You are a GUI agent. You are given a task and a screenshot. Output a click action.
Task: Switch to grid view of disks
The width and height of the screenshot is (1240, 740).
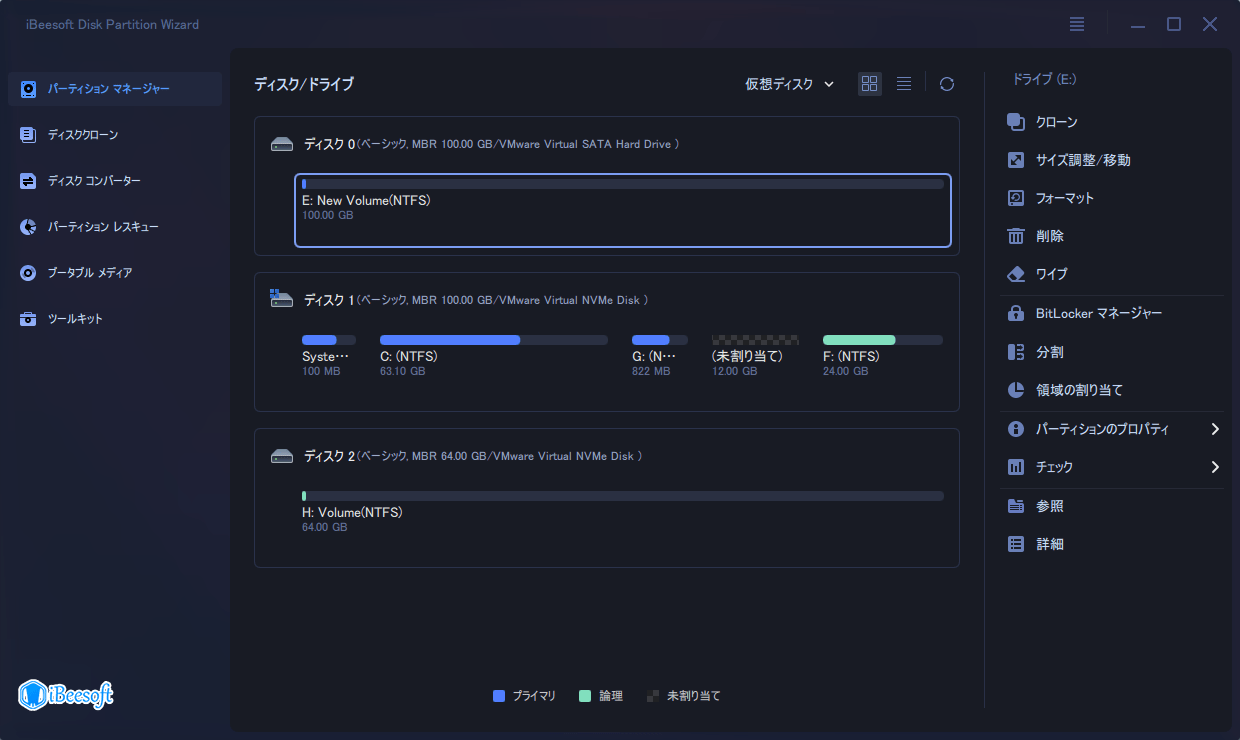869,84
